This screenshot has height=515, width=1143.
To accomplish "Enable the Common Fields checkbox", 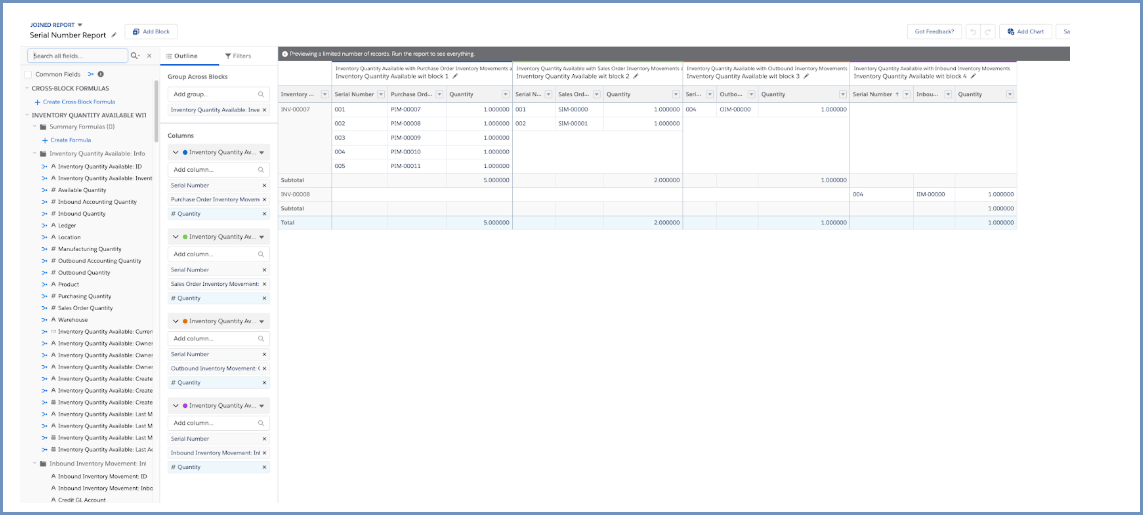I will click(28, 74).
